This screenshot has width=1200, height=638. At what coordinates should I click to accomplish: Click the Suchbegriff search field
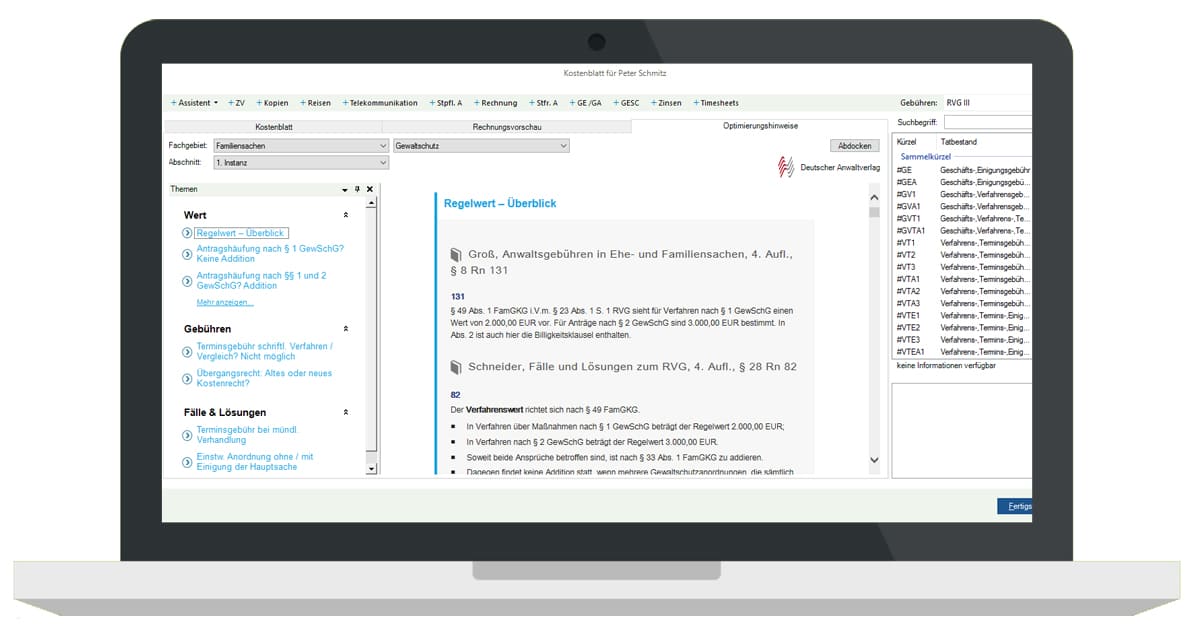coord(988,122)
